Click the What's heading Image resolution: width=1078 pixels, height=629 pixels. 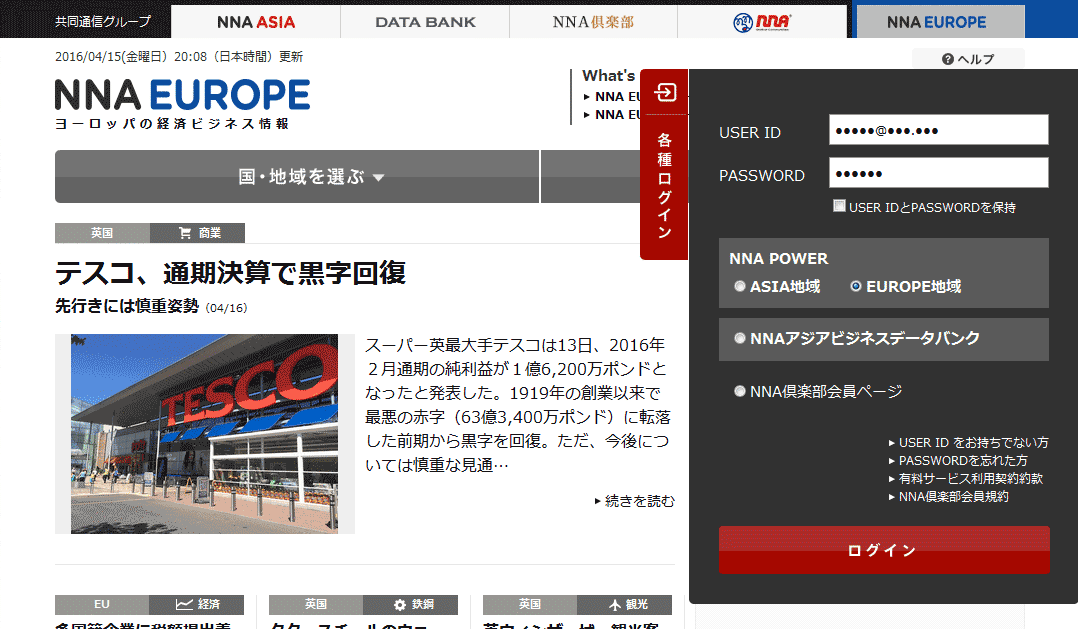tap(608, 76)
